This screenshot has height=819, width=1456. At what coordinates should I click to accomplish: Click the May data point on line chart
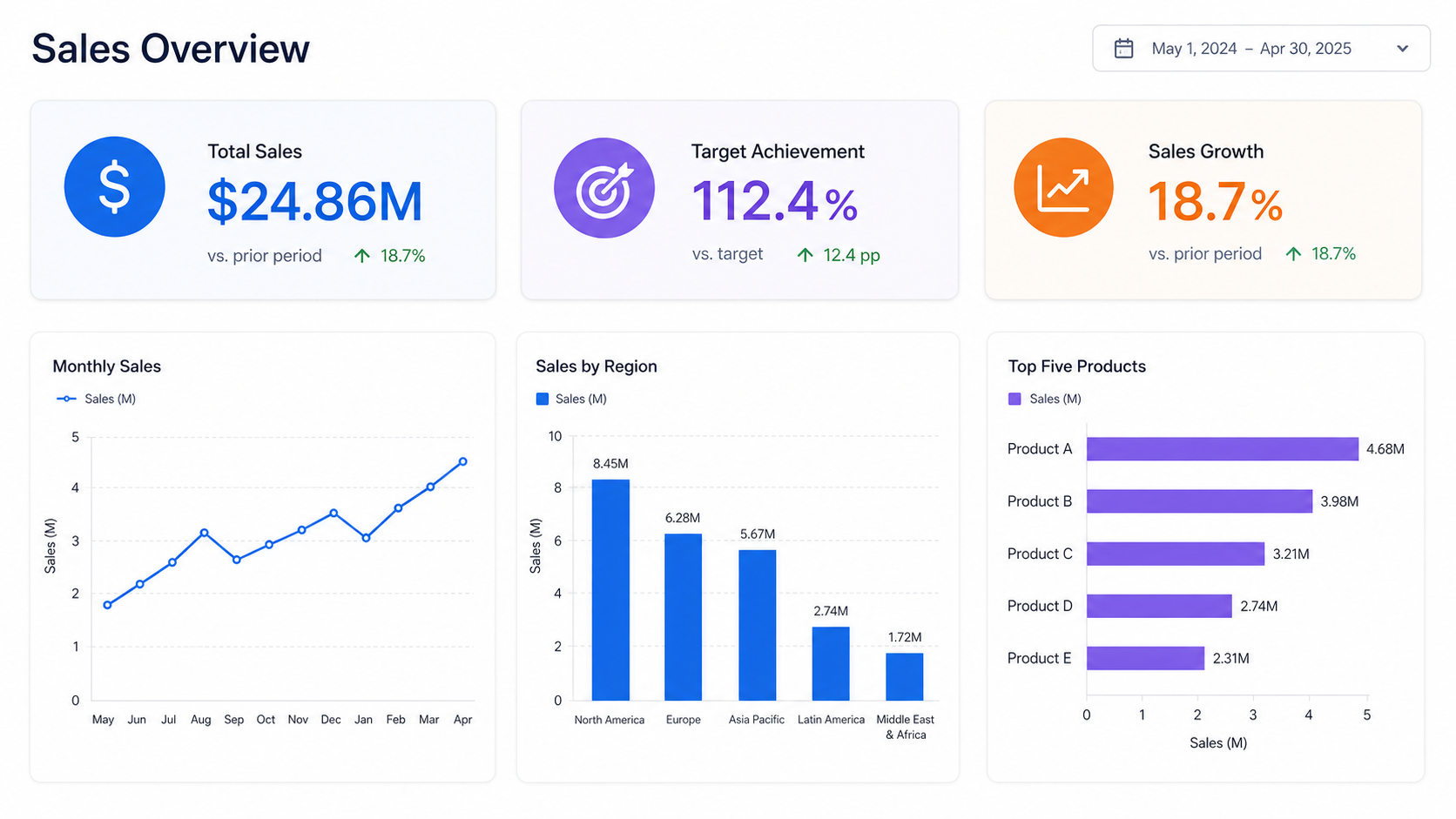click(x=107, y=605)
